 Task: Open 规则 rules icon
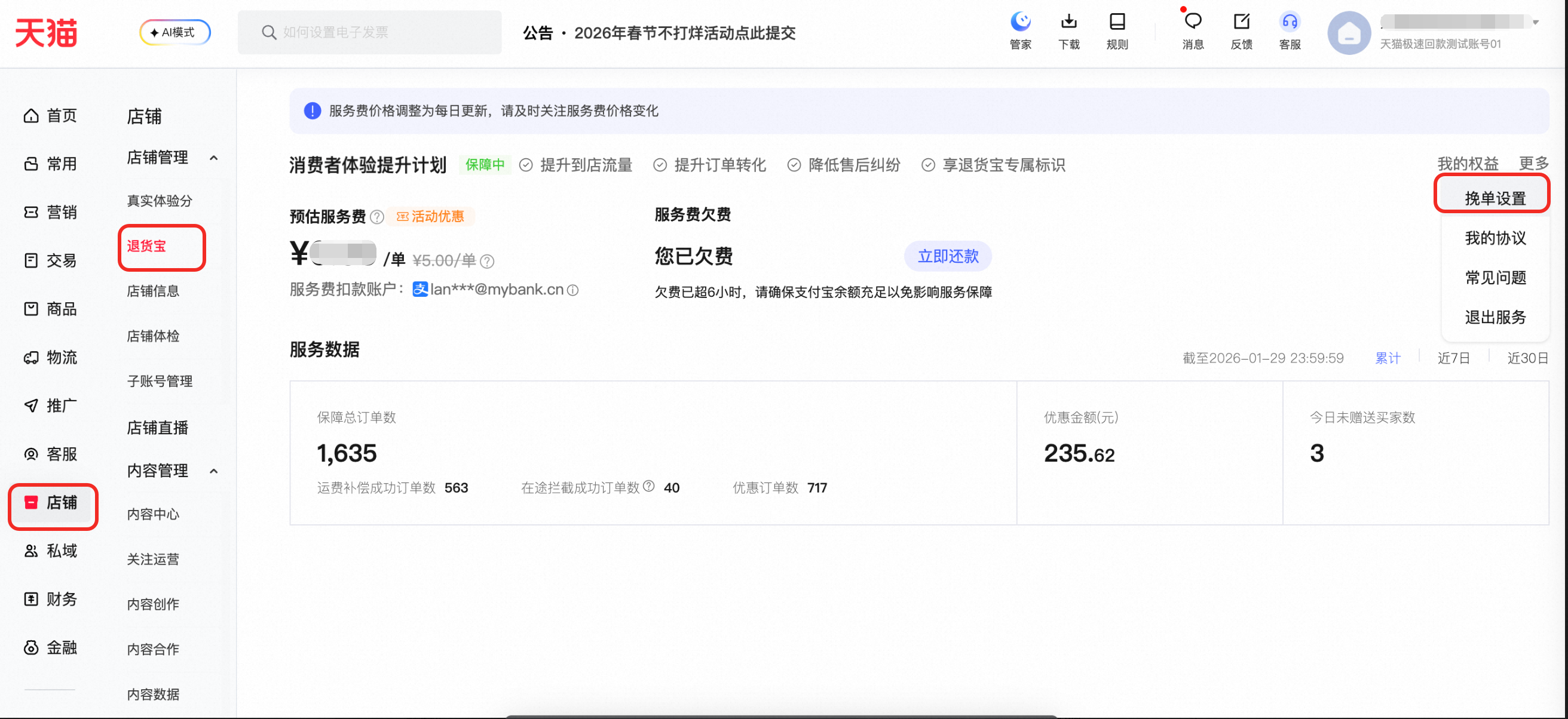1117,32
